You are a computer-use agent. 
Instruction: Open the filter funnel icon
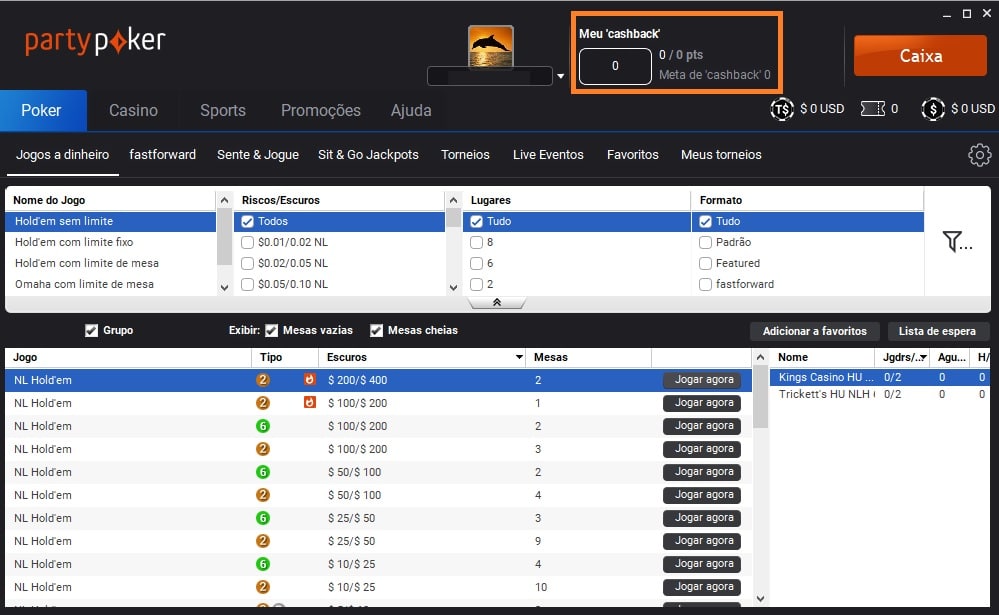[956, 242]
